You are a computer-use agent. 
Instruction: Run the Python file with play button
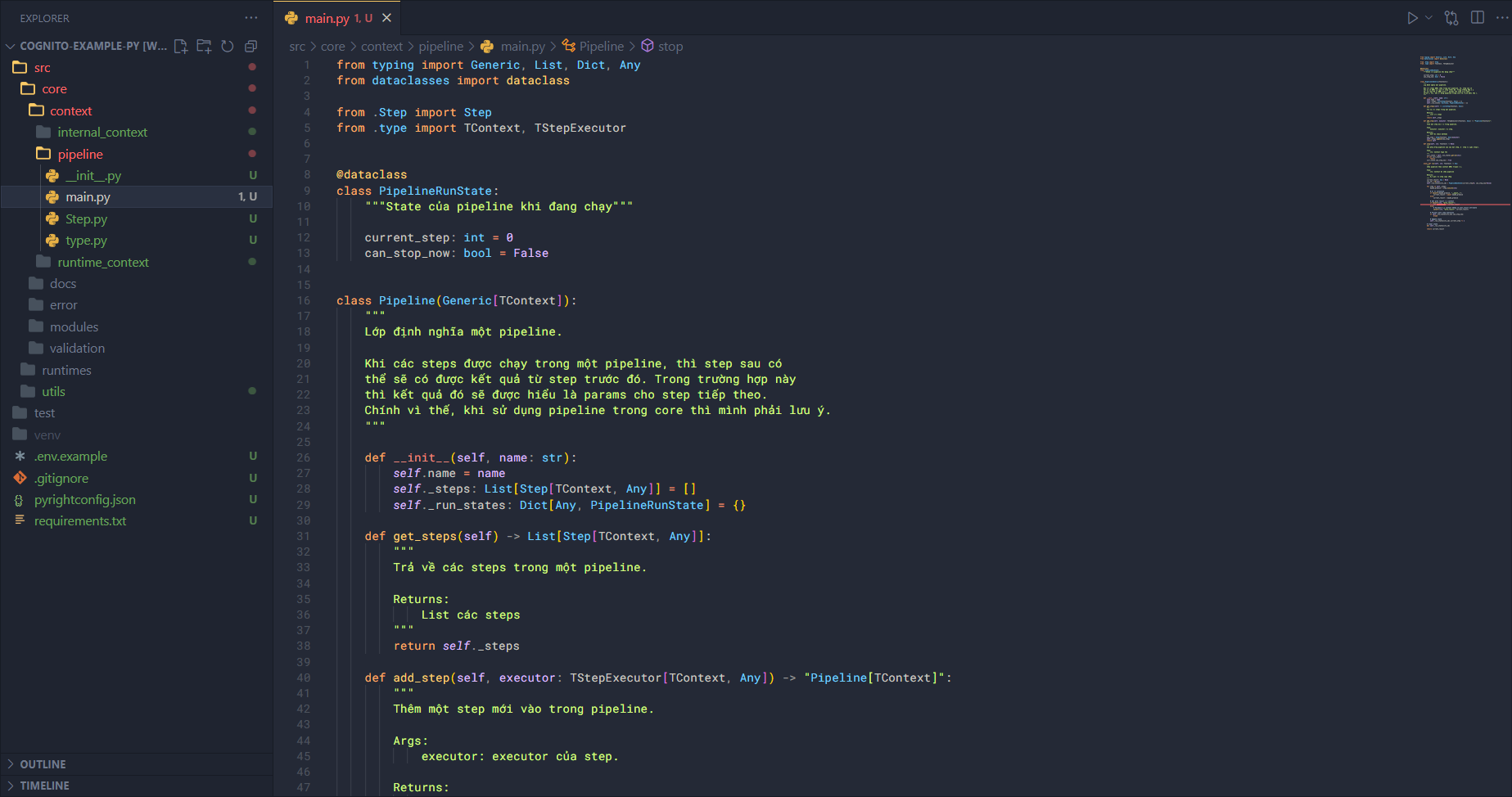1412,18
